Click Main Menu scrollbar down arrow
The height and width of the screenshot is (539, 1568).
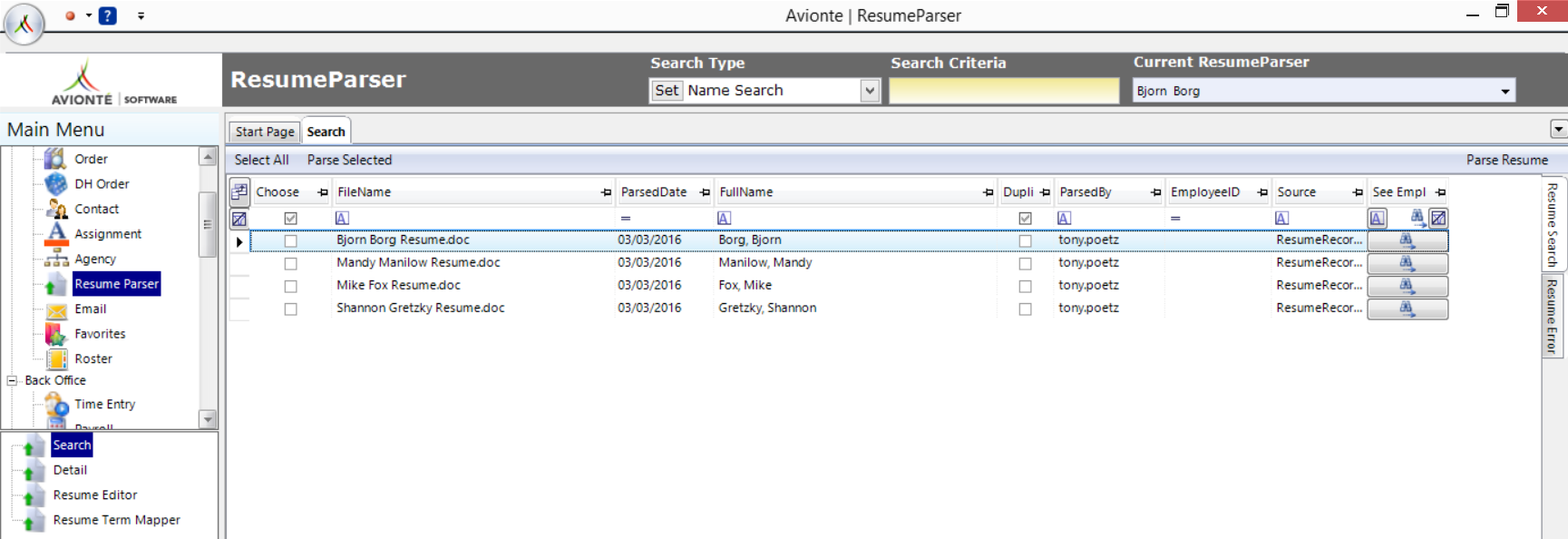(x=208, y=419)
